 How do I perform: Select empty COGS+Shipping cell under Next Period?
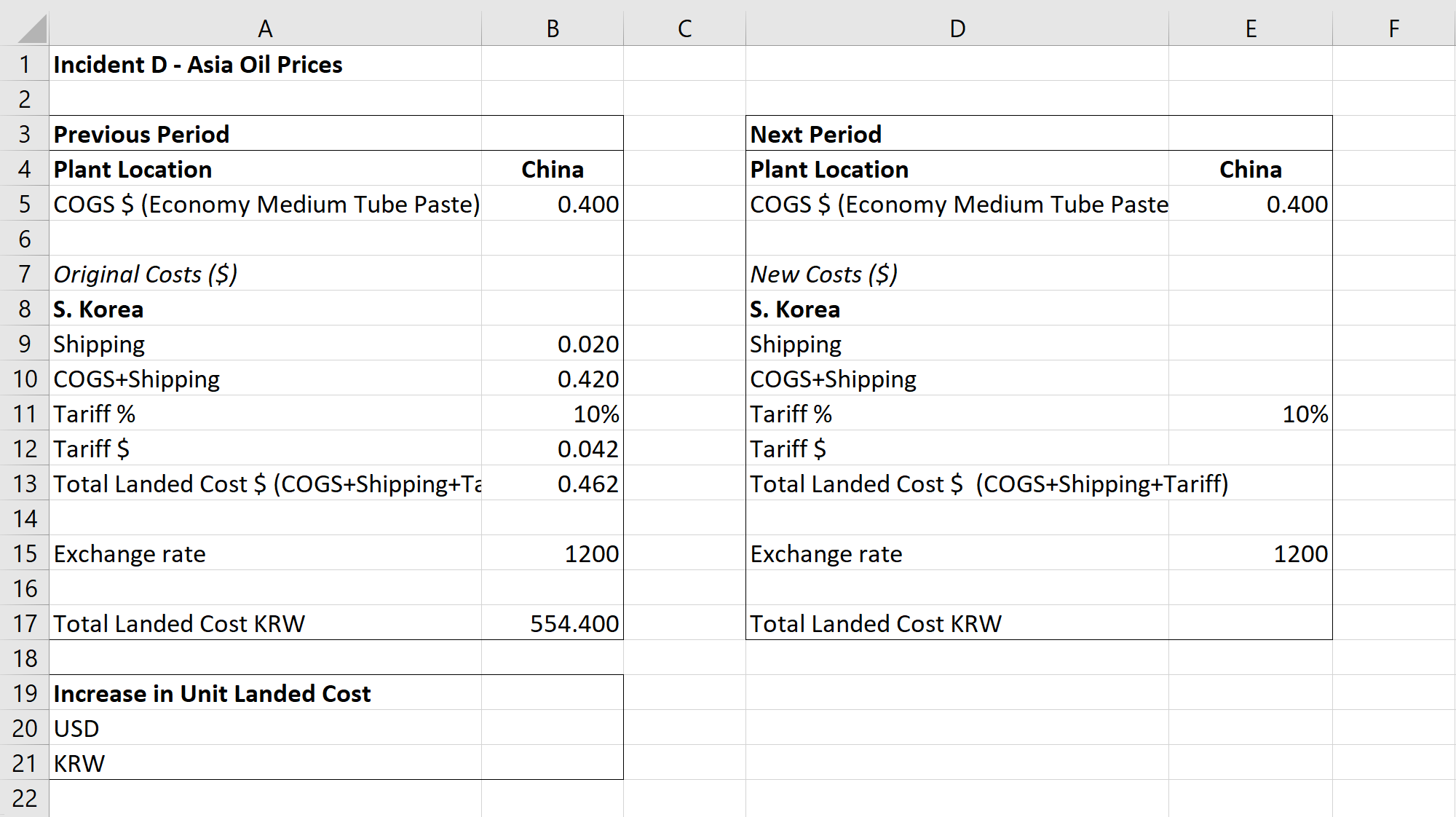tap(1250, 379)
